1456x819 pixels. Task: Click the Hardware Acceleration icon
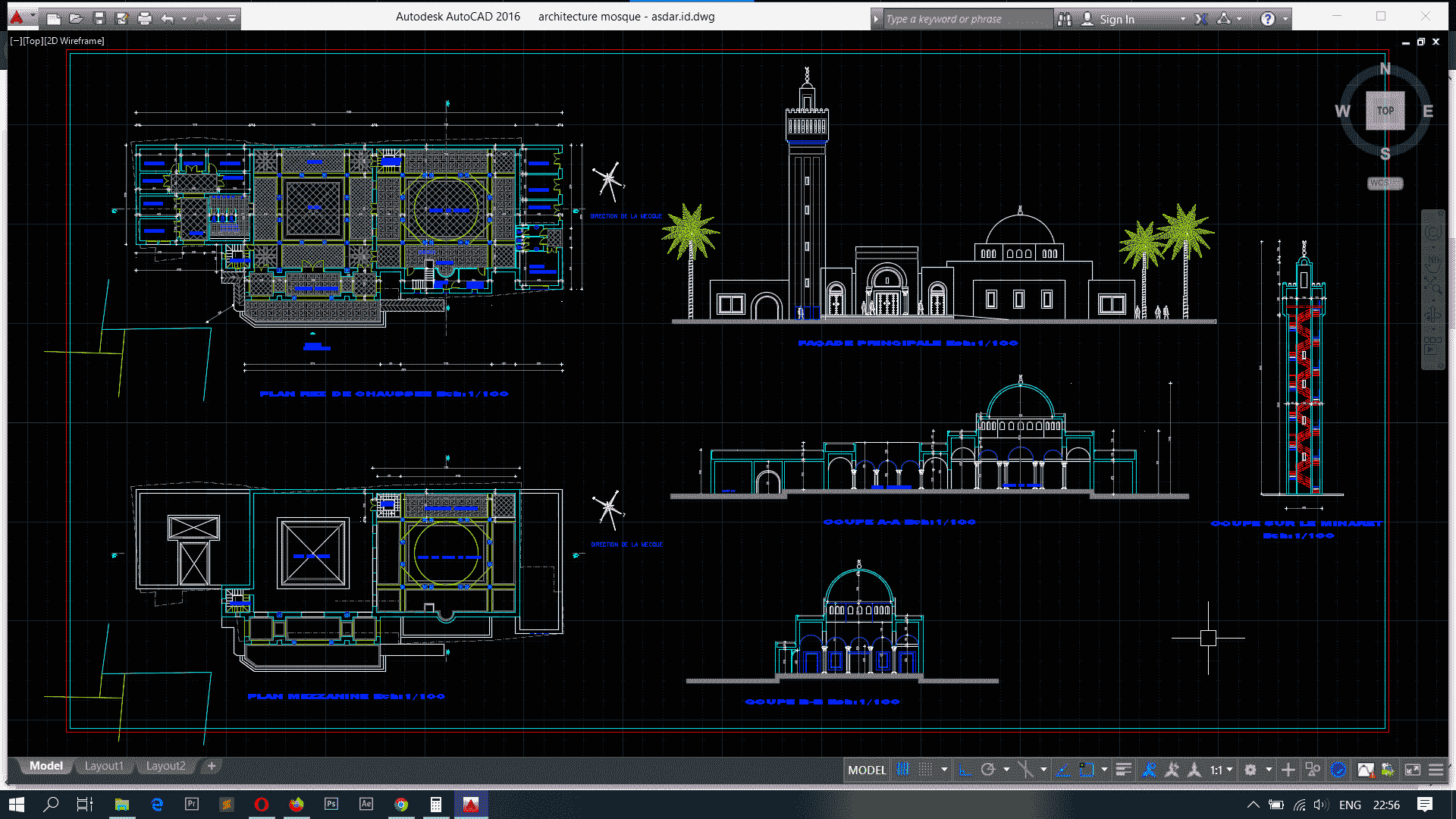1338,770
